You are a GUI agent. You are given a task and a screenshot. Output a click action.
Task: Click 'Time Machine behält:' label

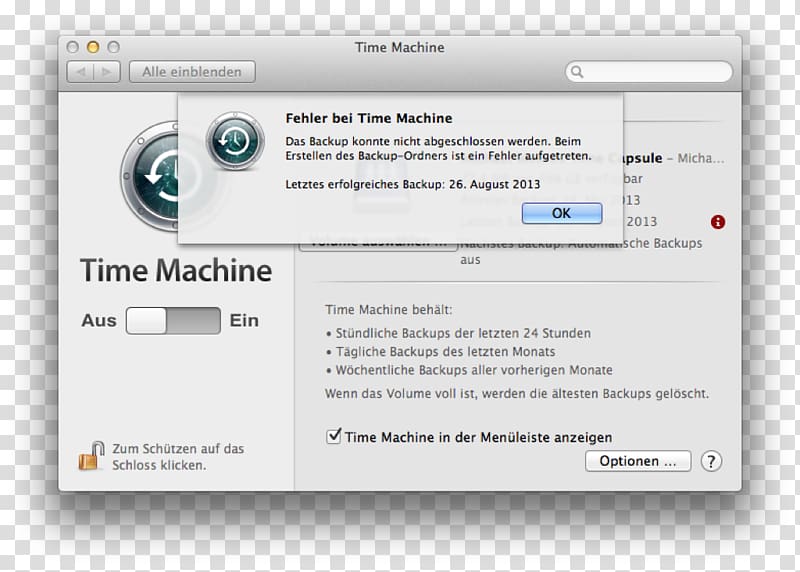[x=389, y=310]
